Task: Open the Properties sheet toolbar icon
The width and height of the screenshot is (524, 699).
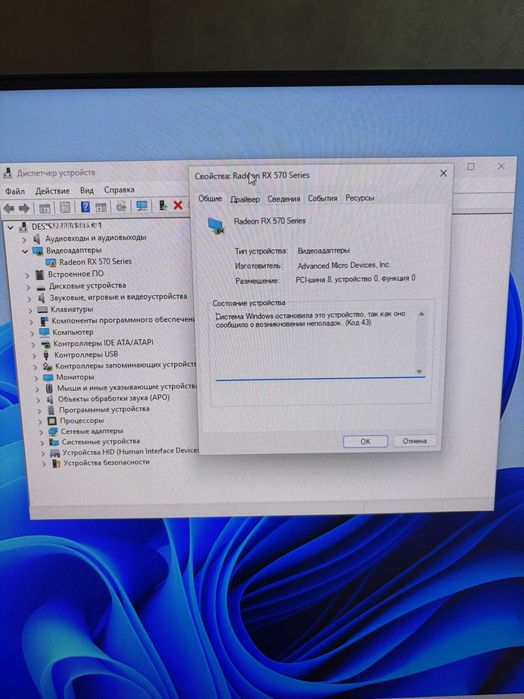Action: pos(65,207)
